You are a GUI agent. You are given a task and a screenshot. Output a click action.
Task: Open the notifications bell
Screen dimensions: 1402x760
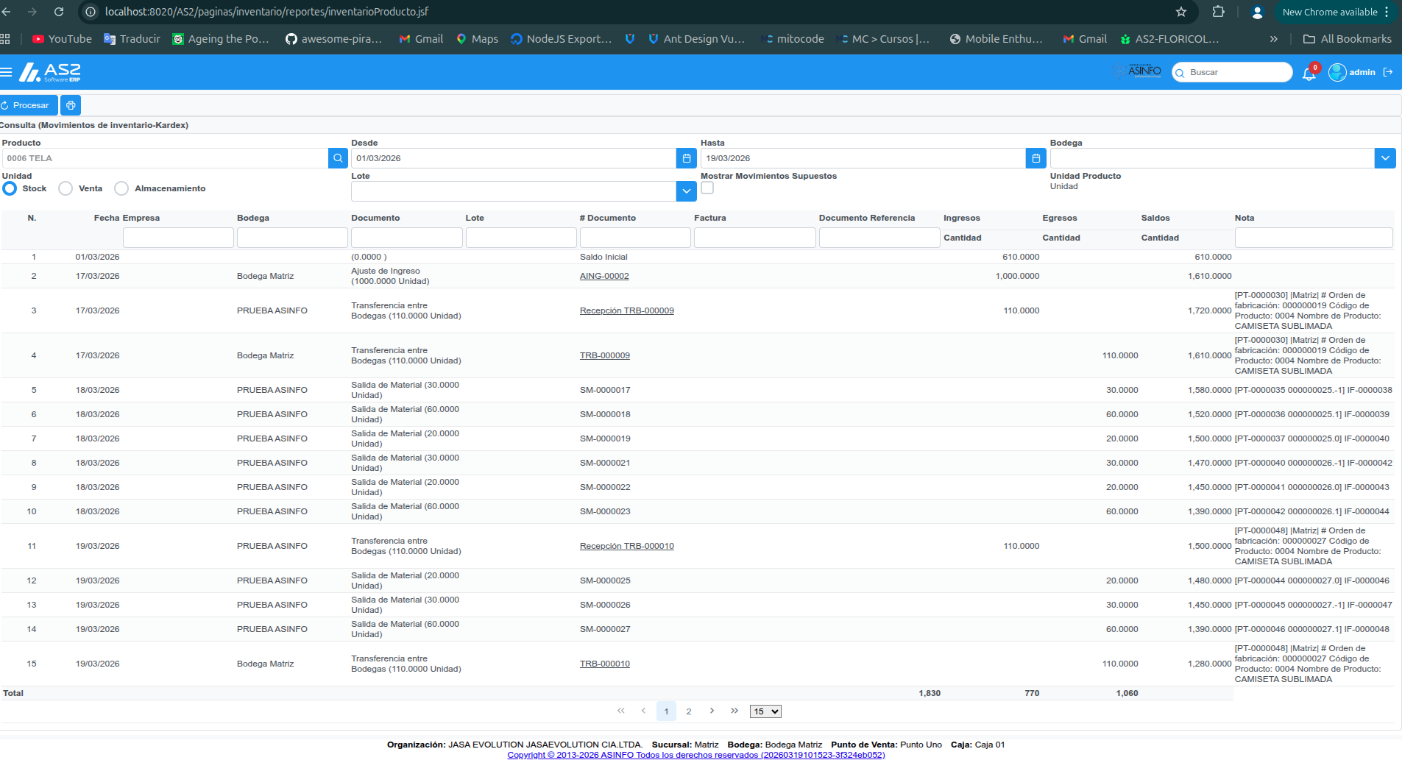1309,72
